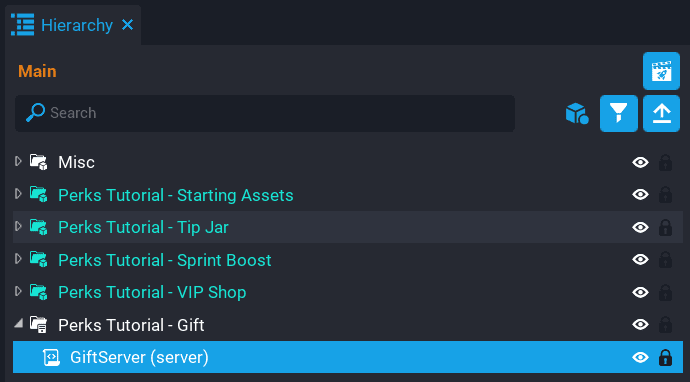Select Perks Tutorial - Starting Assets item

[x=176, y=195]
